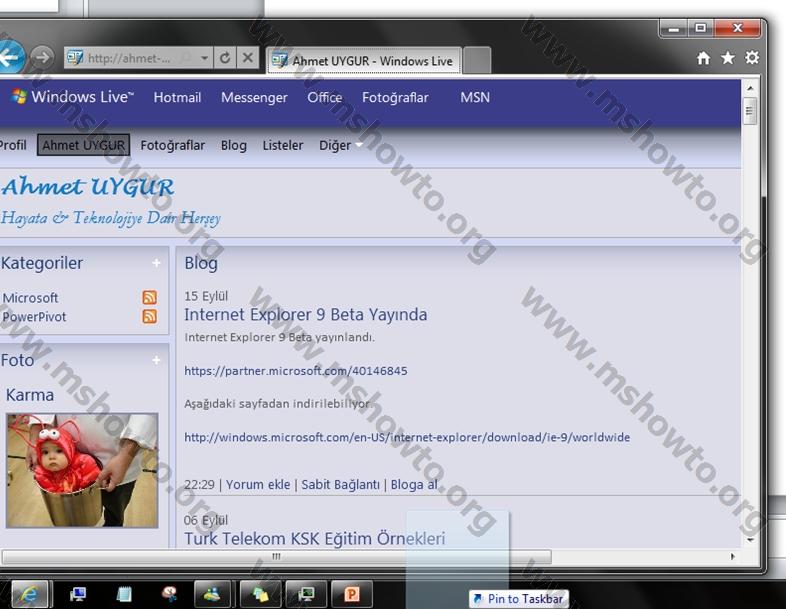
Task: Click the browser Forward arrow button
Action: point(42,57)
